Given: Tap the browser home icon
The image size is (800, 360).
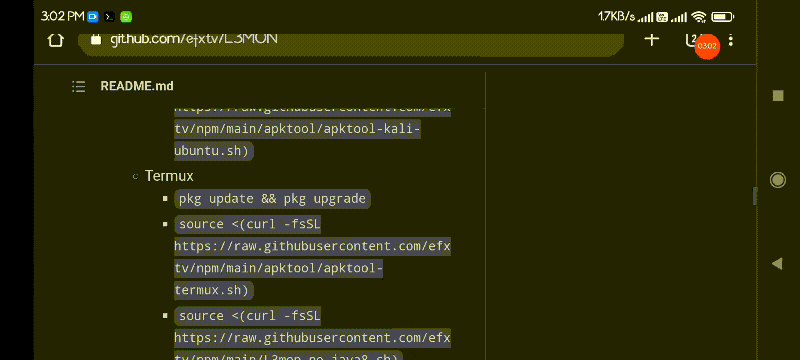Looking at the screenshot, I should click(56, 40).
